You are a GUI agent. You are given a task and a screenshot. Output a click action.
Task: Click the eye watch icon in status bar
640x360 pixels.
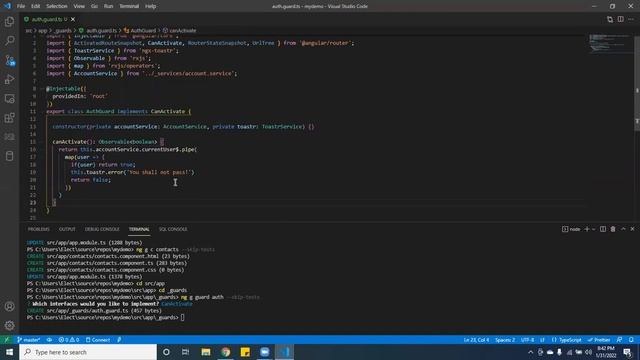click(x=49, y=340)
